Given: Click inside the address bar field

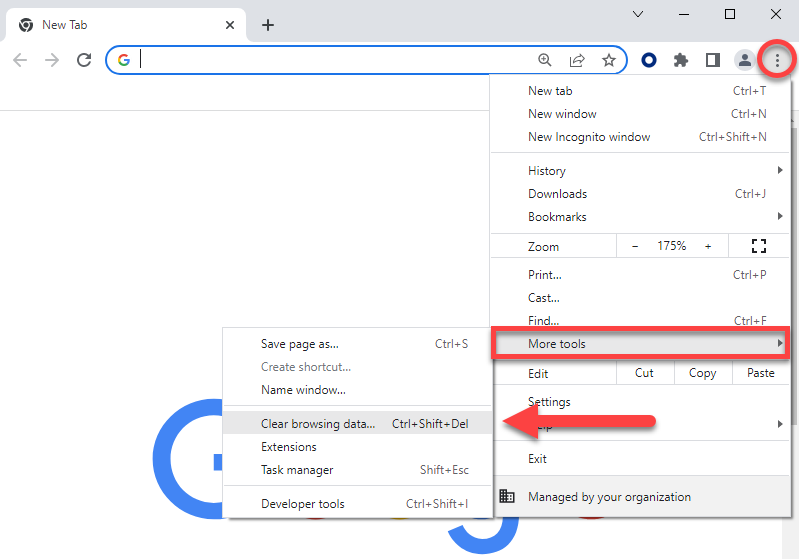Looking at the screenshot, I should click(x=330, y=60).
